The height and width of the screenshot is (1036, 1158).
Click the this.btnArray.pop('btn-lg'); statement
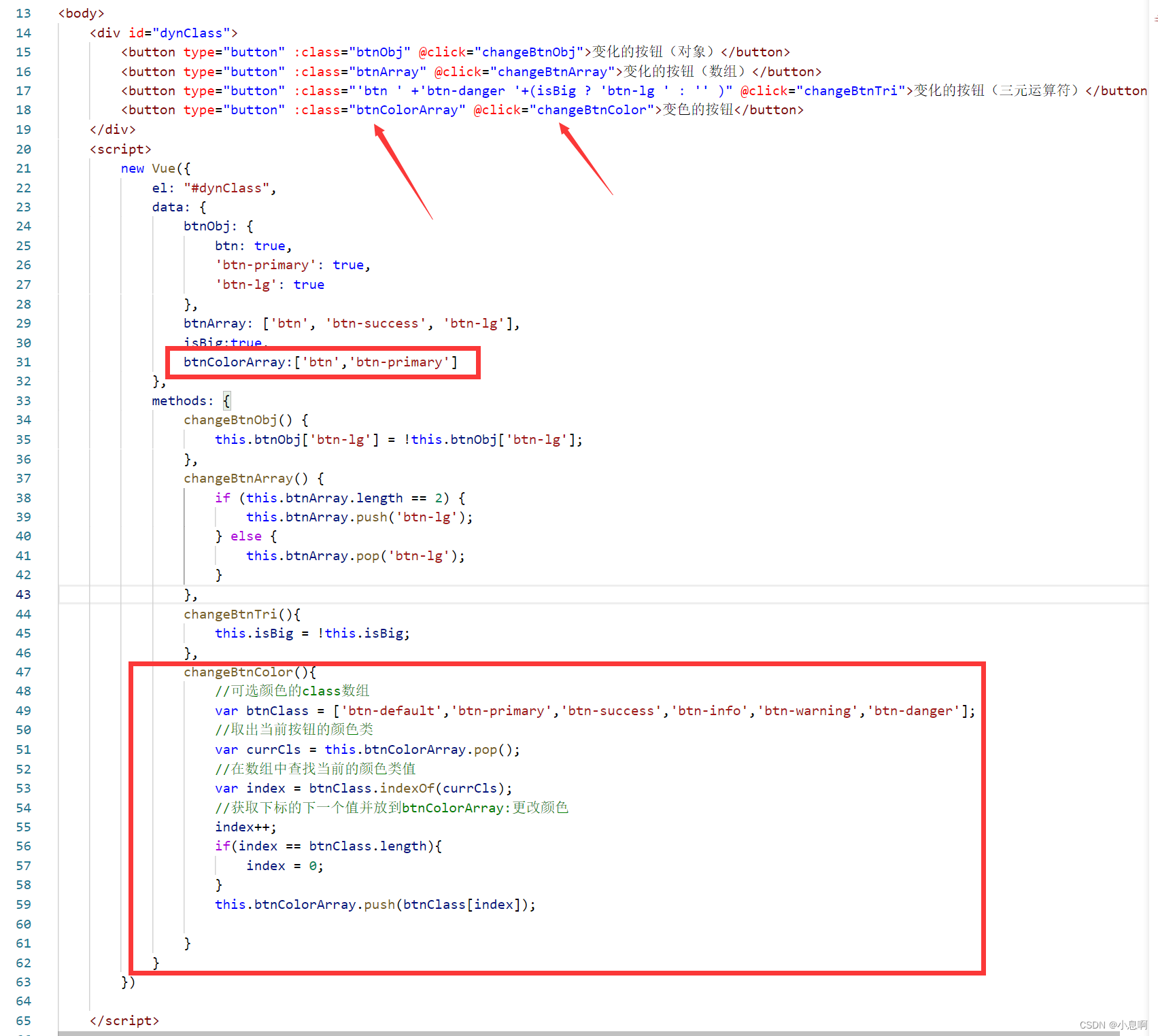click(x=356, y=555)
